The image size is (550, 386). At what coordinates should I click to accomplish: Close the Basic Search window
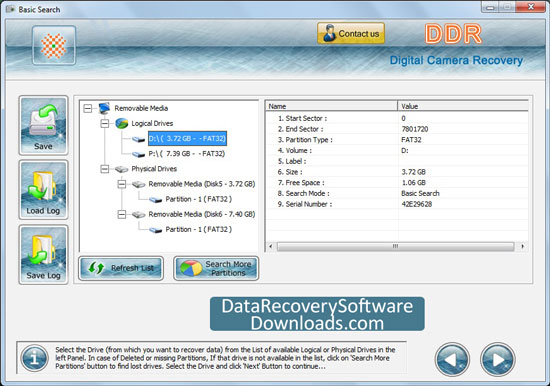[x=532, y=6]
